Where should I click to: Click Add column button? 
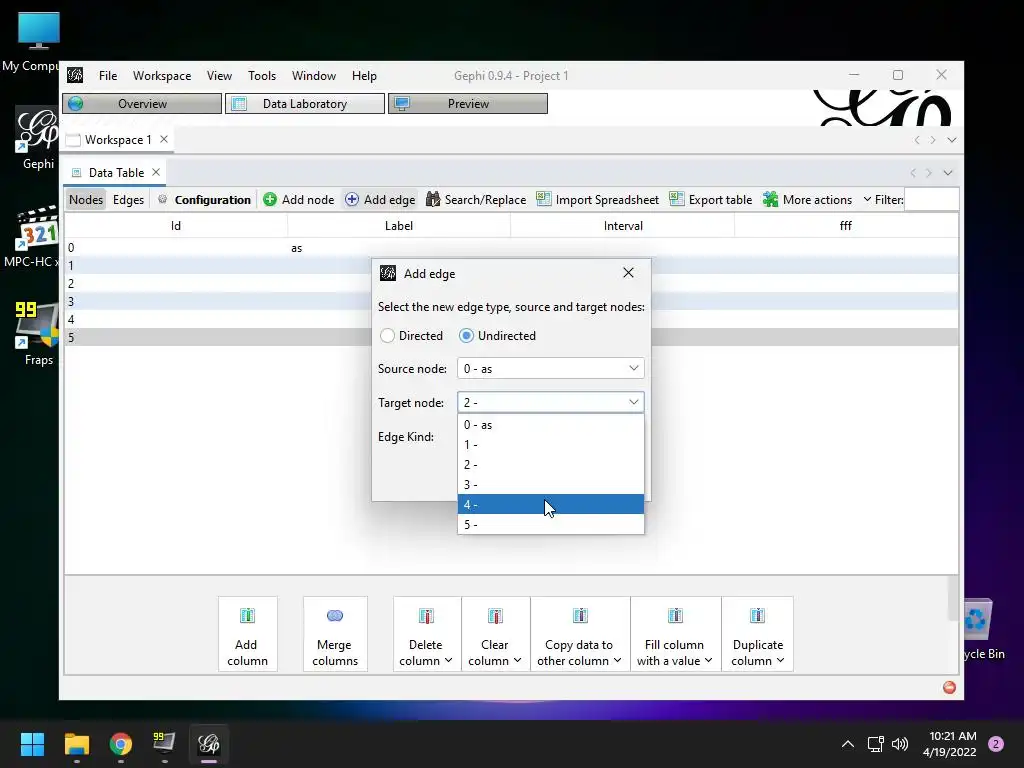(248, 634)
